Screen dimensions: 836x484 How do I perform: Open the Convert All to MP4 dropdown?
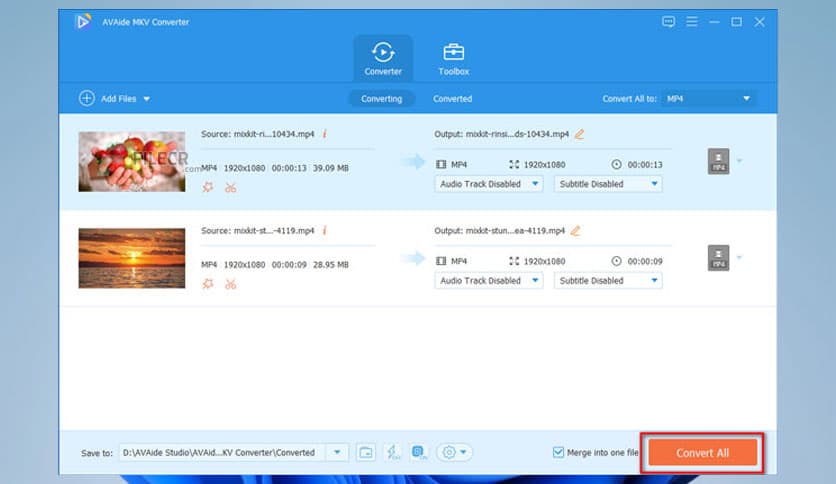point(709,99)
